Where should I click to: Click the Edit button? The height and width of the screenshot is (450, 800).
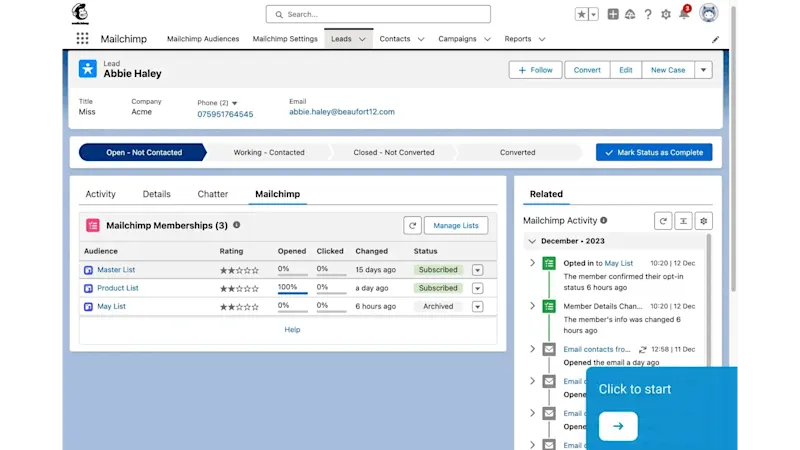[626, 70]
